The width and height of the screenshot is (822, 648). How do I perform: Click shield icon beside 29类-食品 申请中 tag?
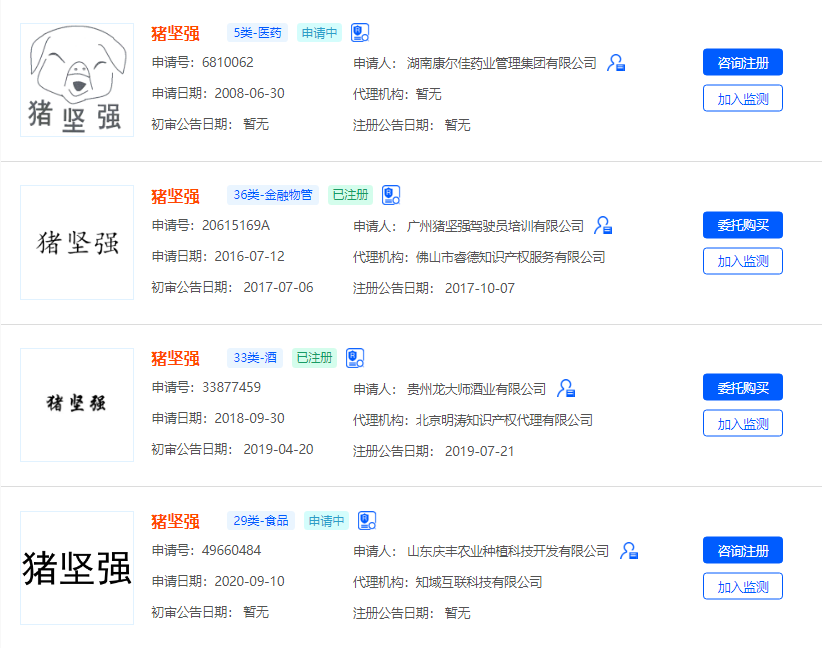(x=367, y=521)
